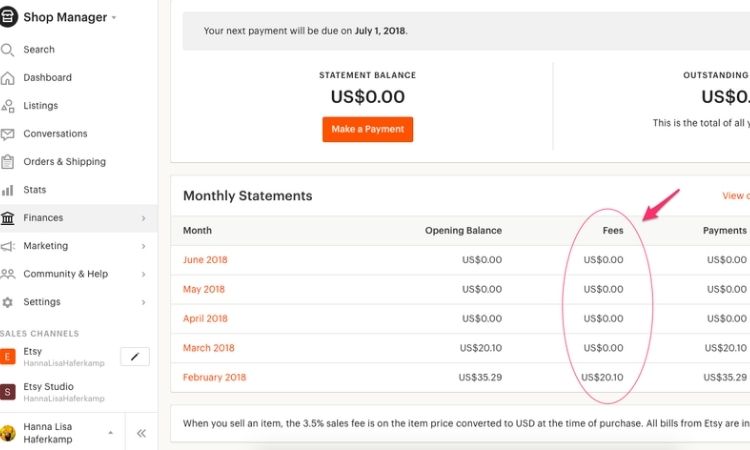
Task: Open Conversations via the envelope icon
Action: click(7, 134)
